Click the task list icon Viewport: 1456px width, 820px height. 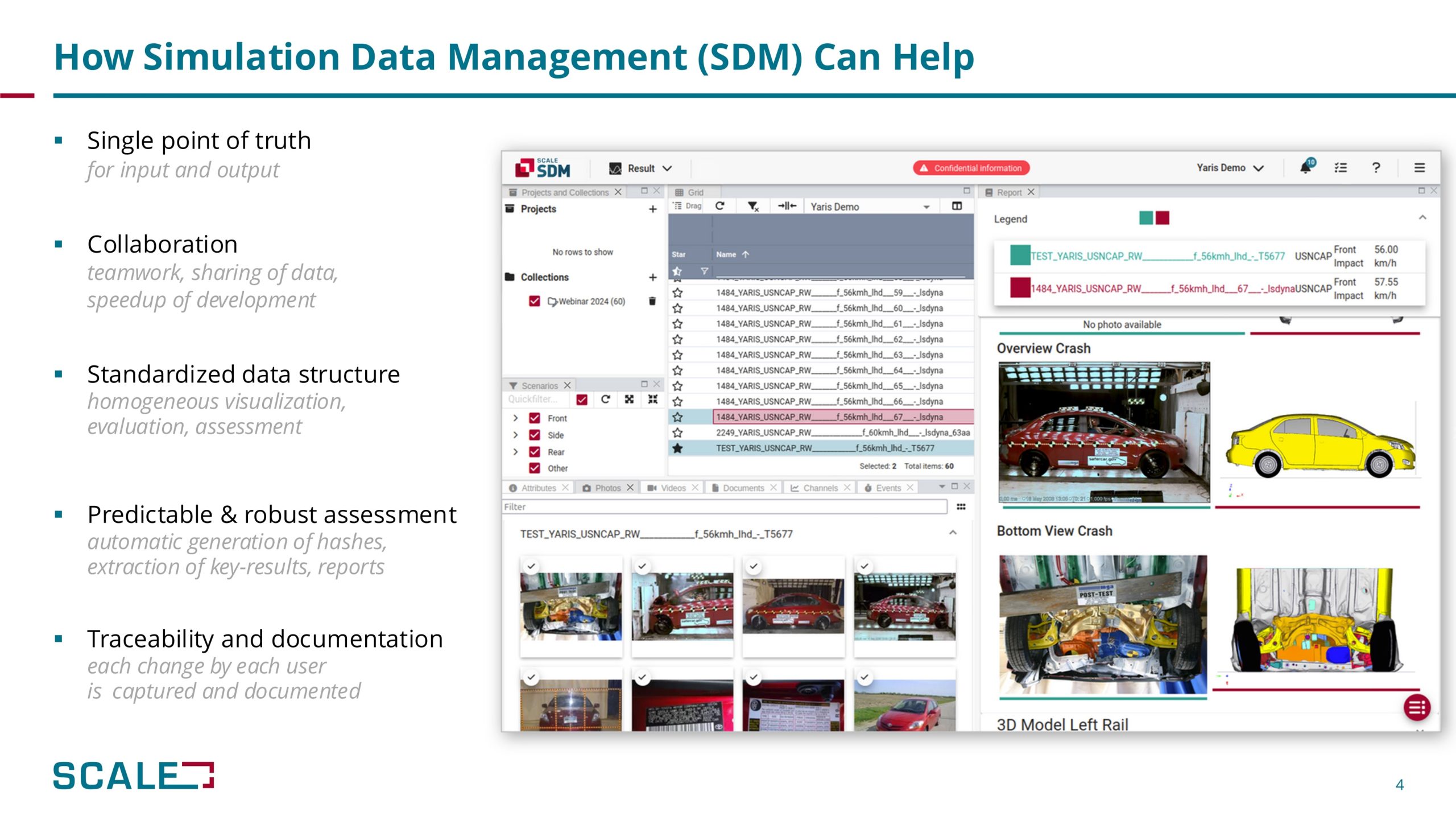coord(1341,168)
